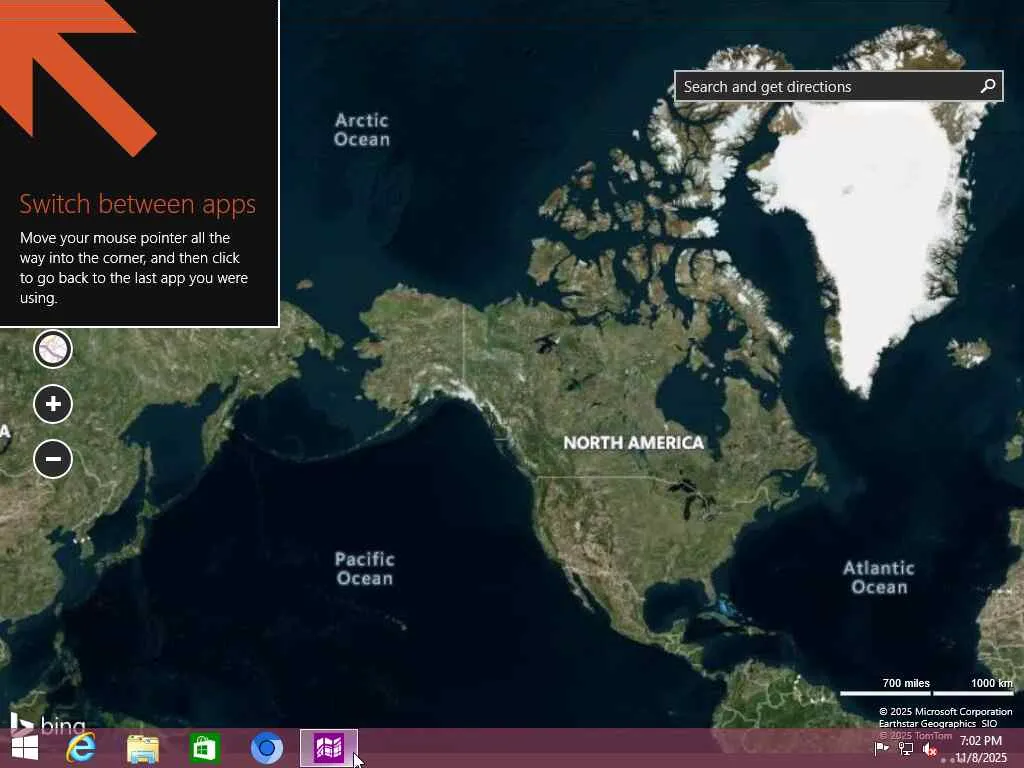Screen dimensions: 1024x768
Task: Select the Maps app taskbar icon
Action: [x=328, y=748]
